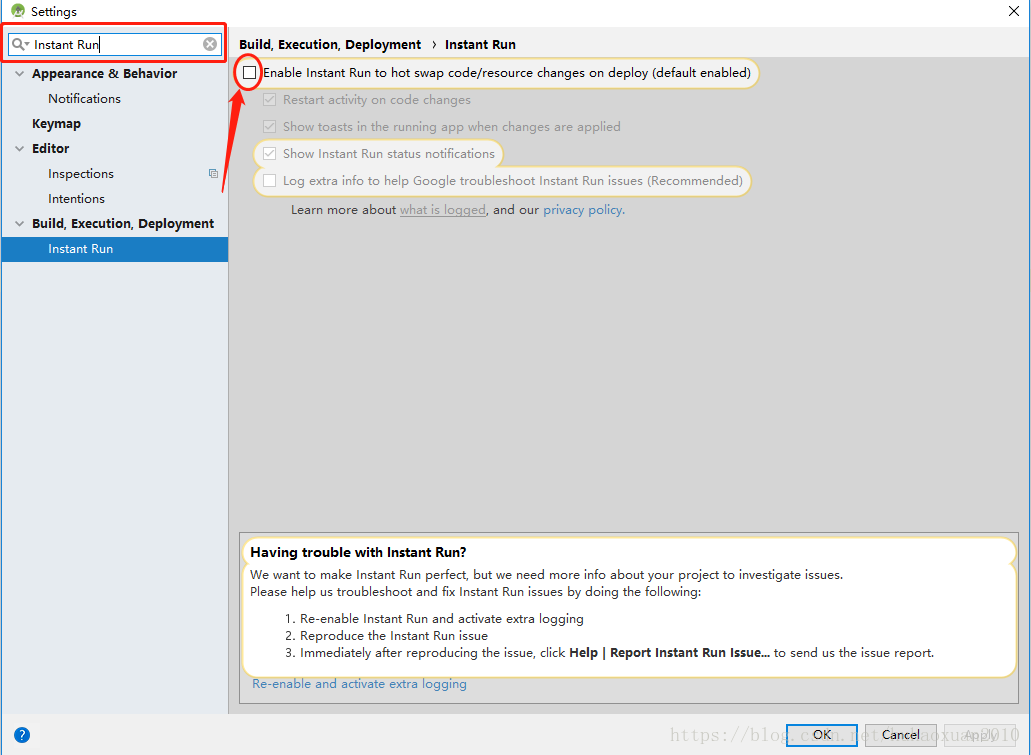Select Instant Run in settings tree
This screenshot has width=1031, height=755.
click(115, 249)
